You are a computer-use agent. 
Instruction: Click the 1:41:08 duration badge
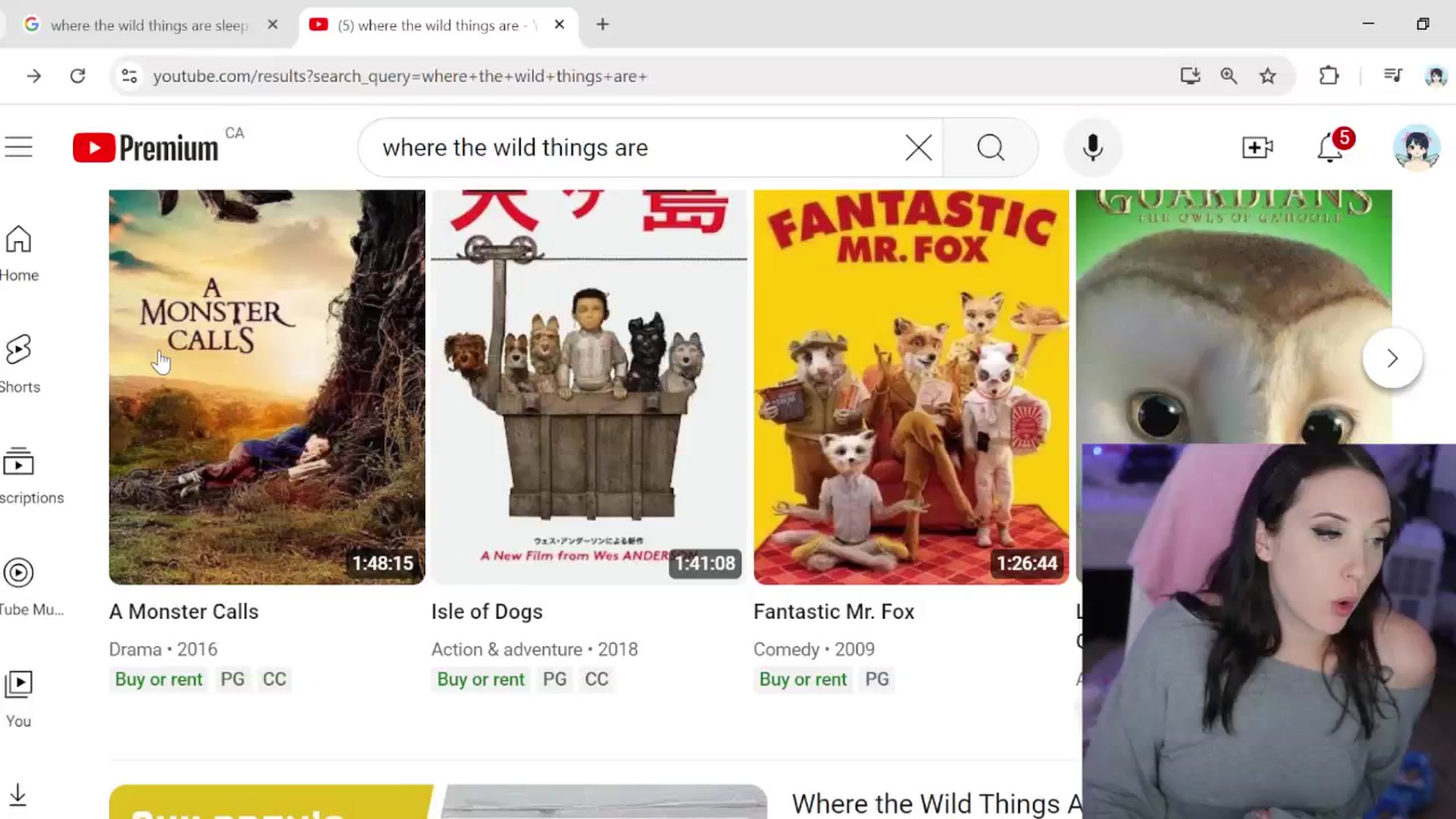[705, 563]
